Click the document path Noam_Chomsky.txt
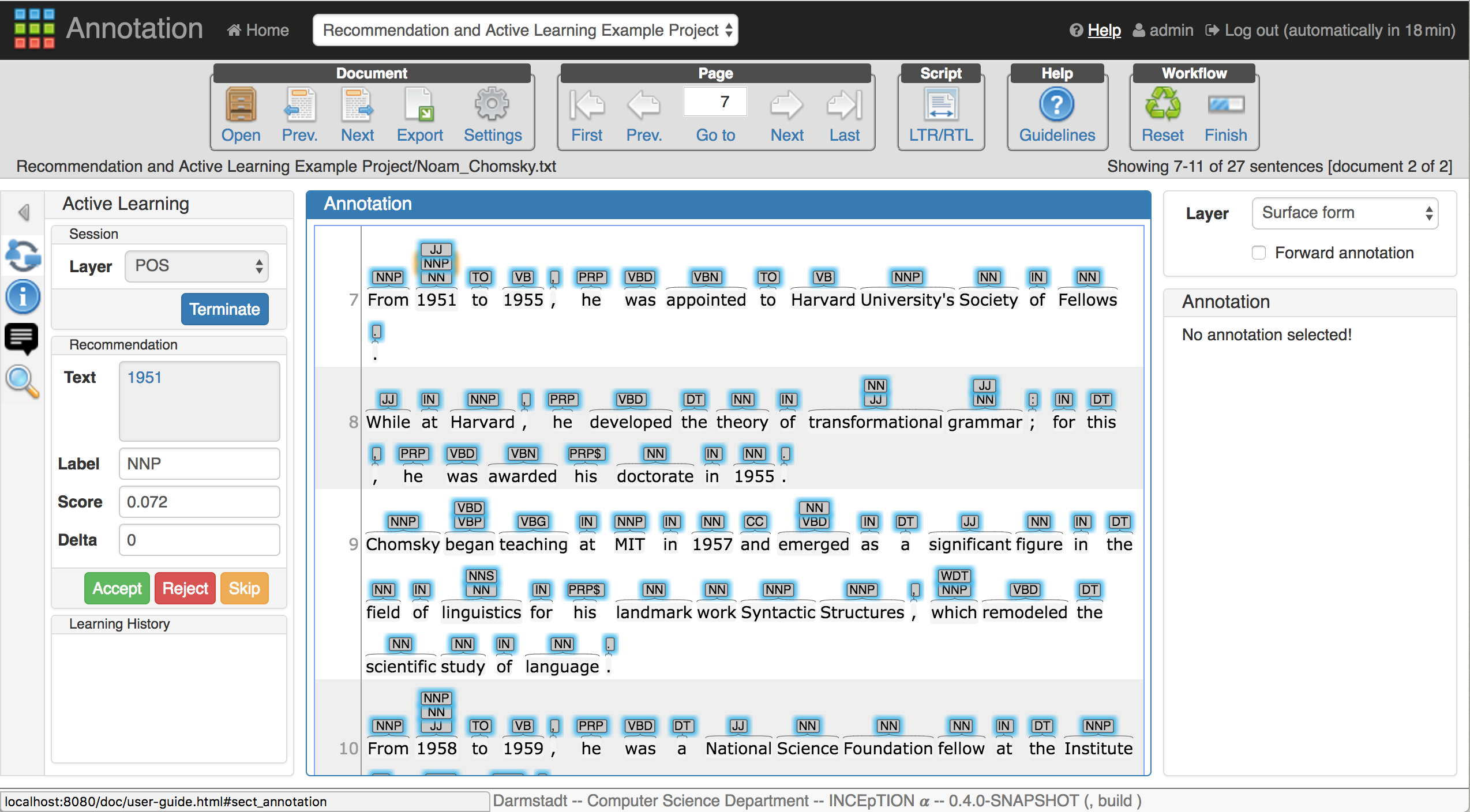The image size is (1470, 812). click(x=486, y=167)
